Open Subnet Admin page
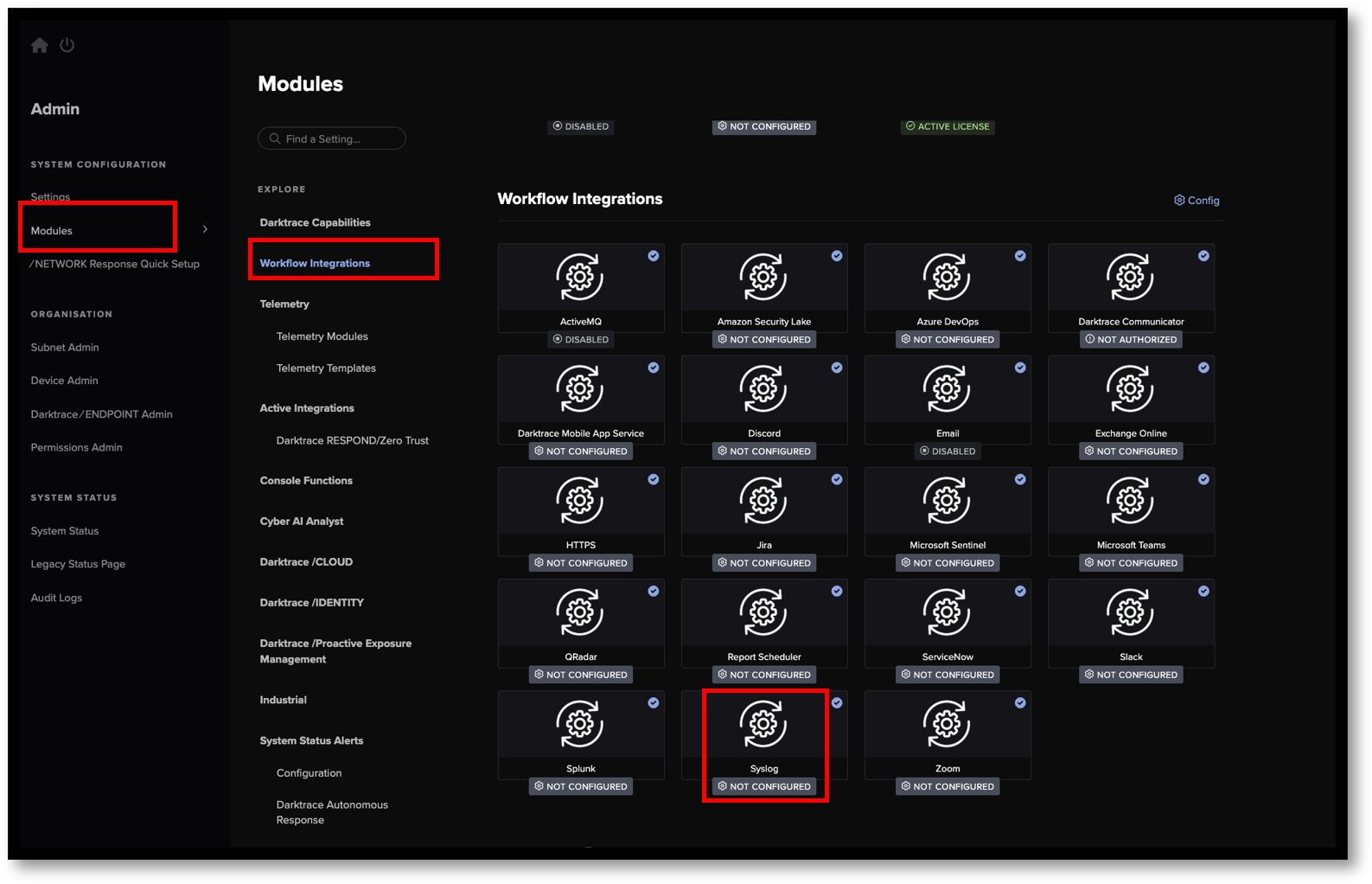The height and width of the screenshot is (884, 1372). tap(65, 348)
